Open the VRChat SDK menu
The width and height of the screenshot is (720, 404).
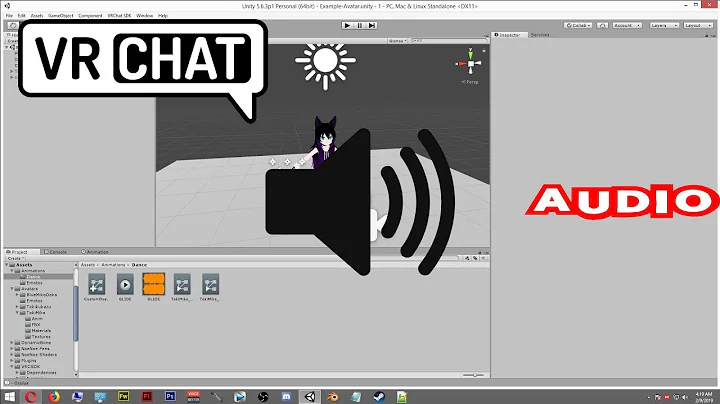point(119,16)
